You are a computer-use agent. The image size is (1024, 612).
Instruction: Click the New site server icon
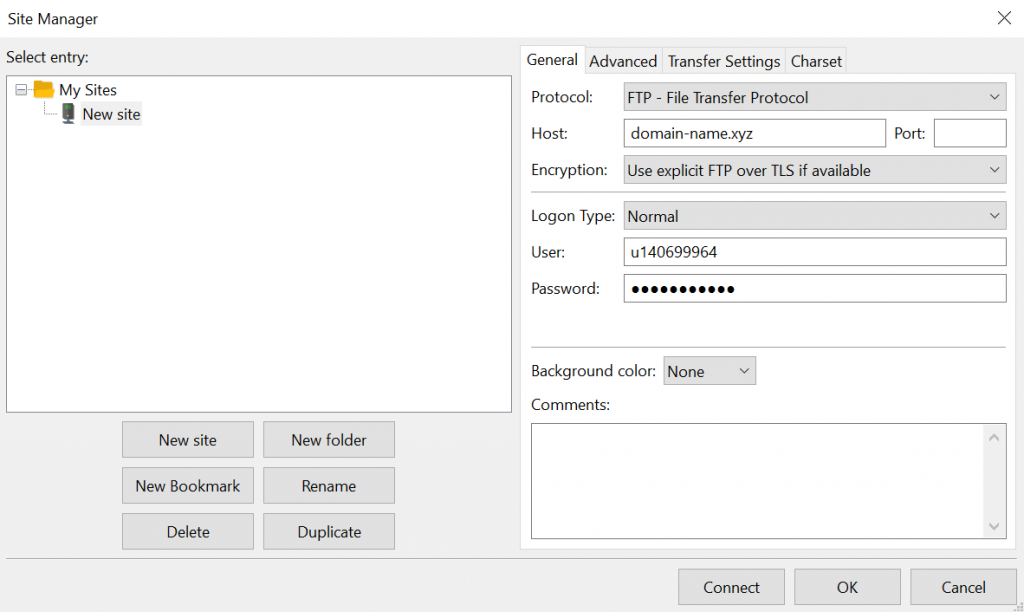tap(68, 114)
